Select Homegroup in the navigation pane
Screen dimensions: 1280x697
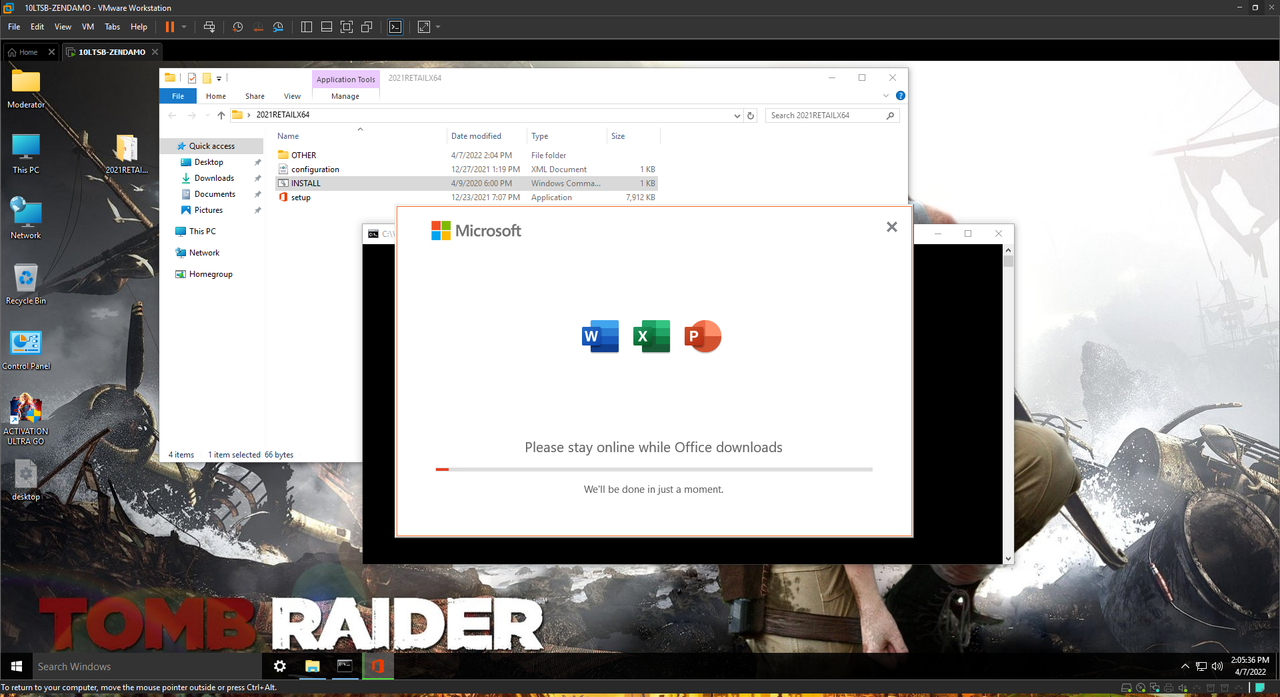pyautogui.click(x=210, y=274)
